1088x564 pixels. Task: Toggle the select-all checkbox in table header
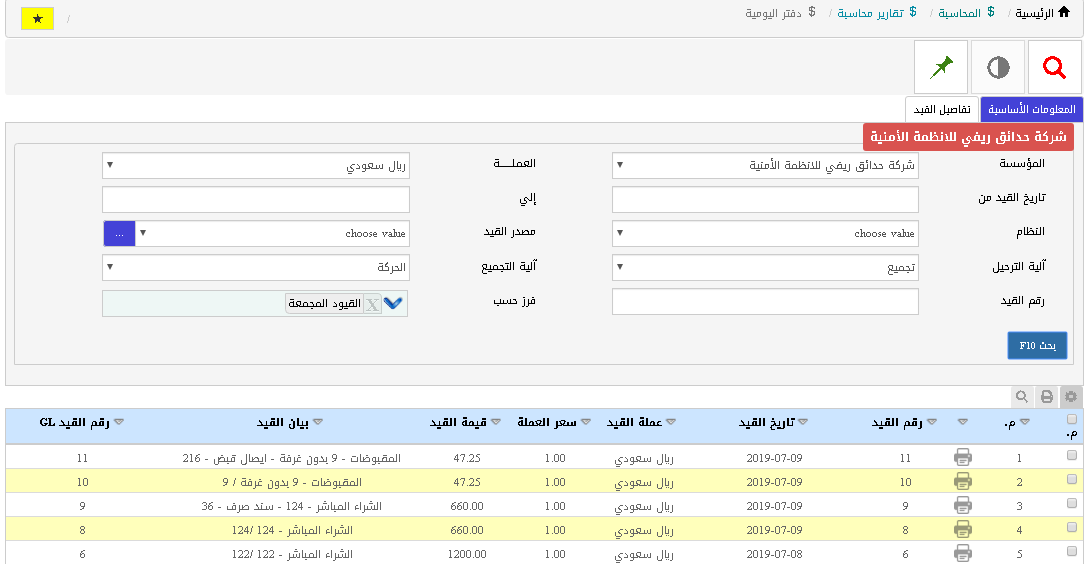pos(1072,420)
